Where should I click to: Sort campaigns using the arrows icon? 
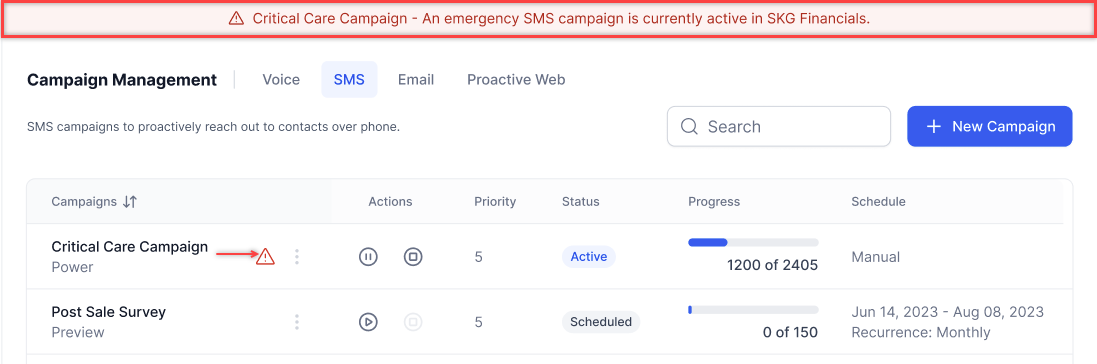129,202
